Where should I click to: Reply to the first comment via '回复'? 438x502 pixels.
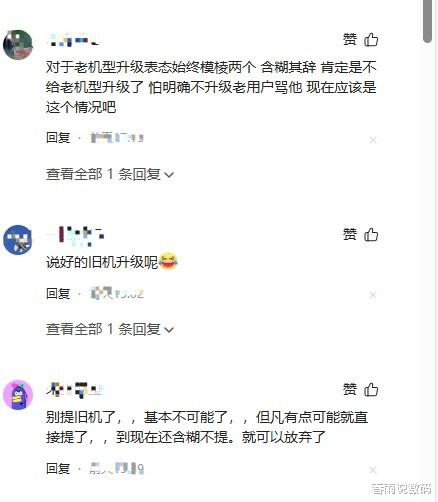click(x=58, y=137)
